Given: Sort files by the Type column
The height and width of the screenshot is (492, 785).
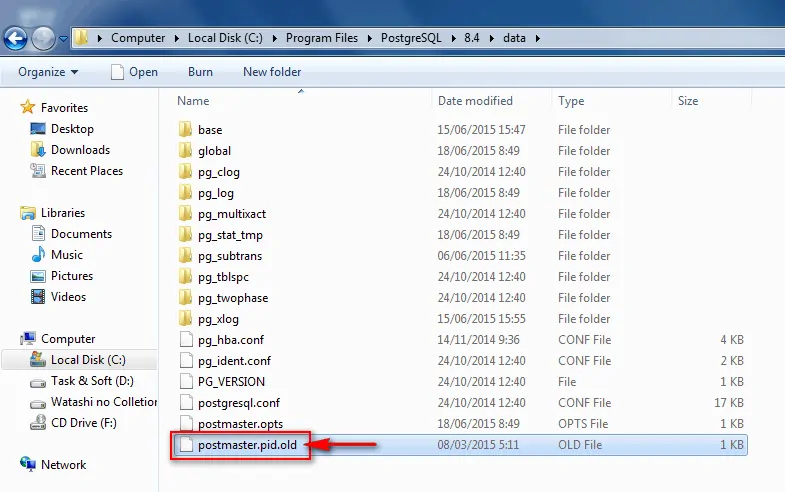Looking at the screenshot, I should [571, 101].
